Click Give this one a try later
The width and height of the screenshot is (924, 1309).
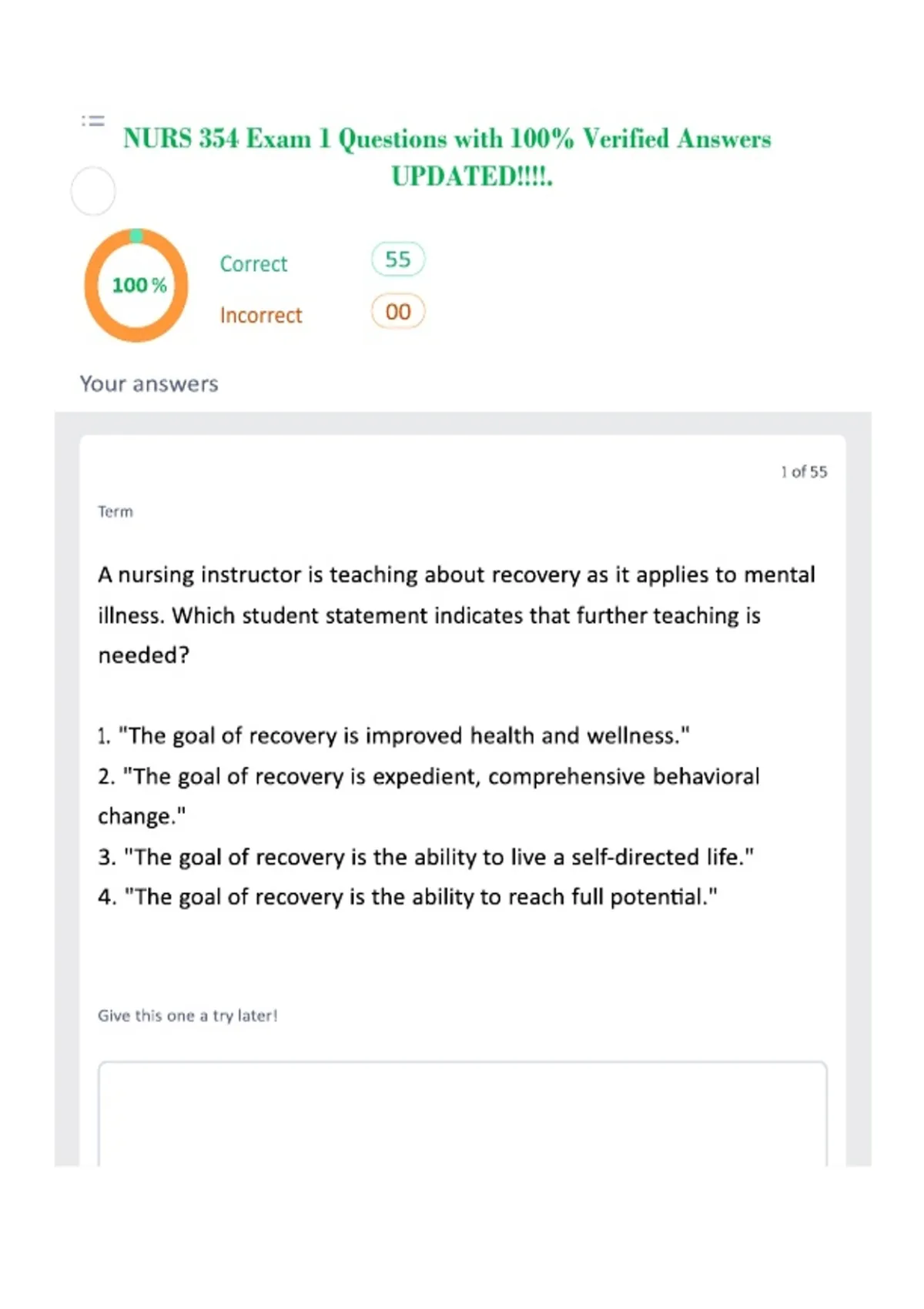pyautogui.click(x=188, y=1016)
